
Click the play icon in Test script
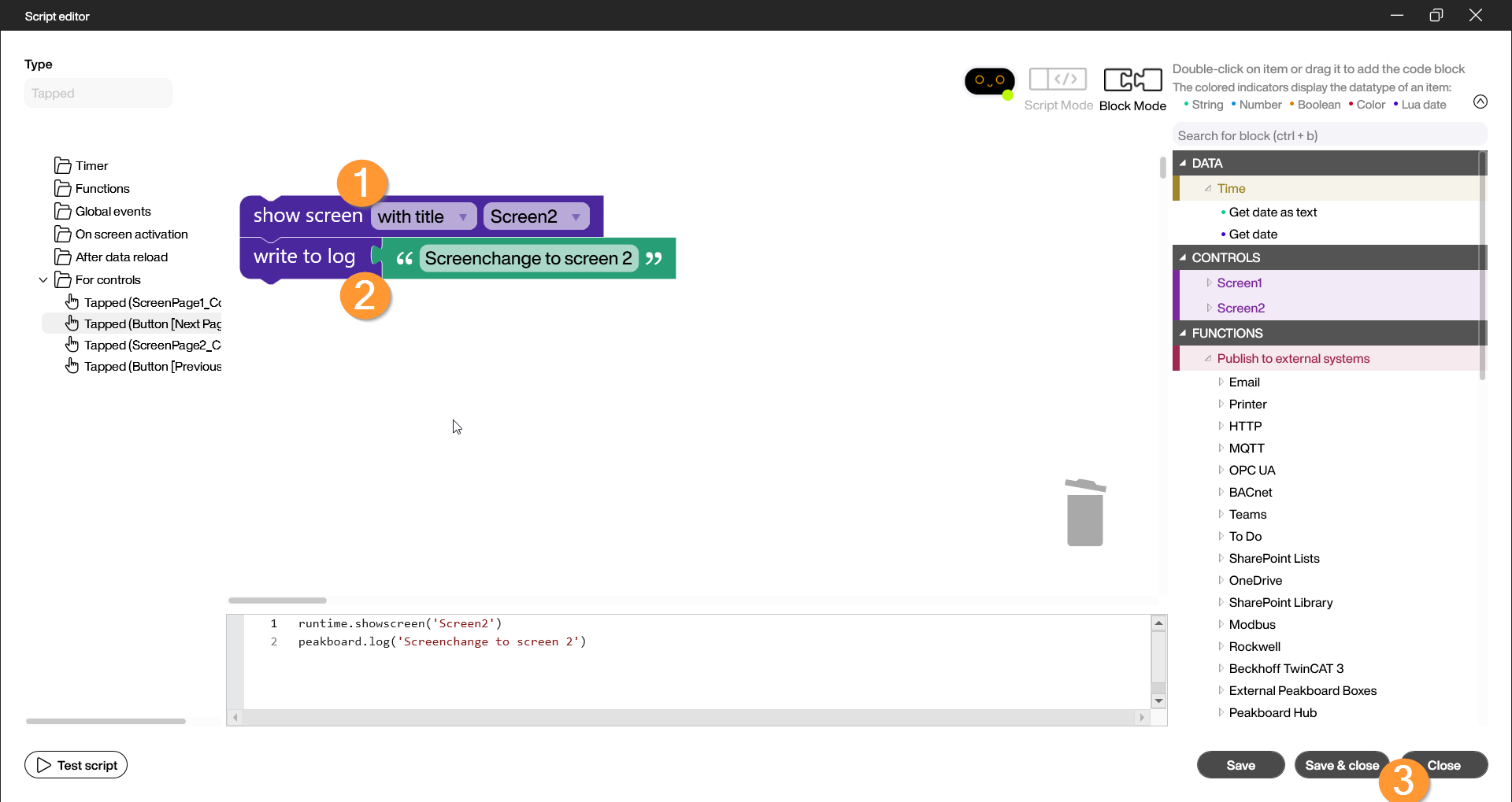(x=44, y=765)
